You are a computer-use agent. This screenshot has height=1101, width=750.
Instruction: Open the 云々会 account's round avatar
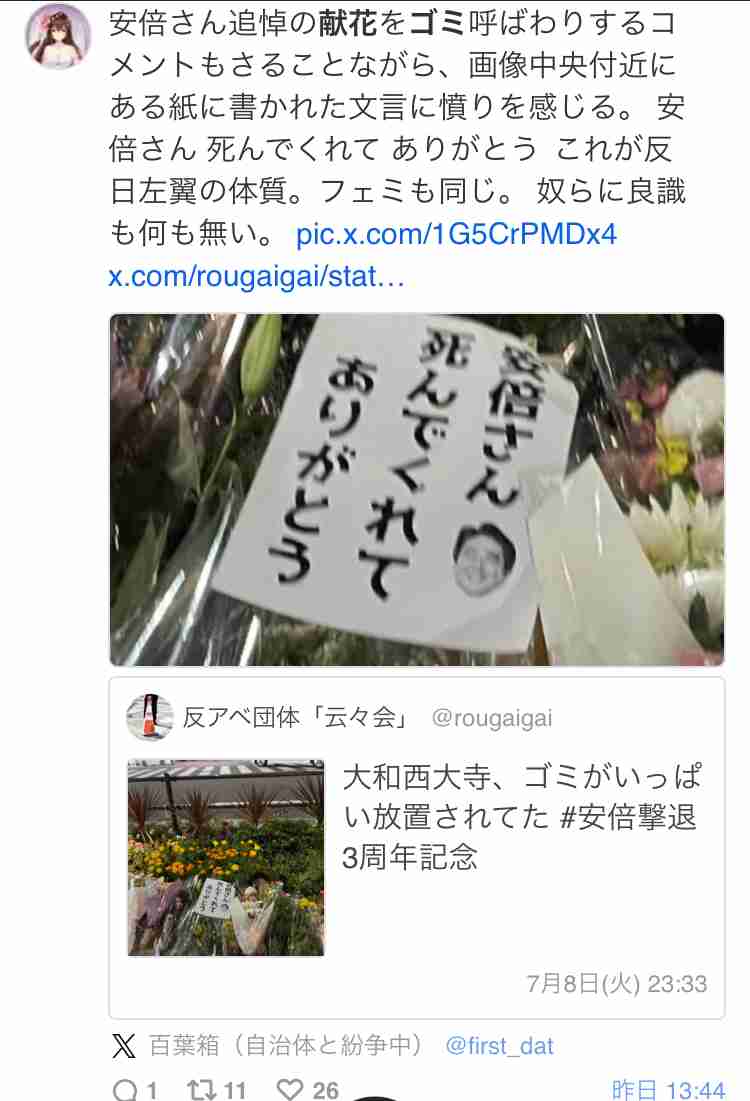pos(150,717)
